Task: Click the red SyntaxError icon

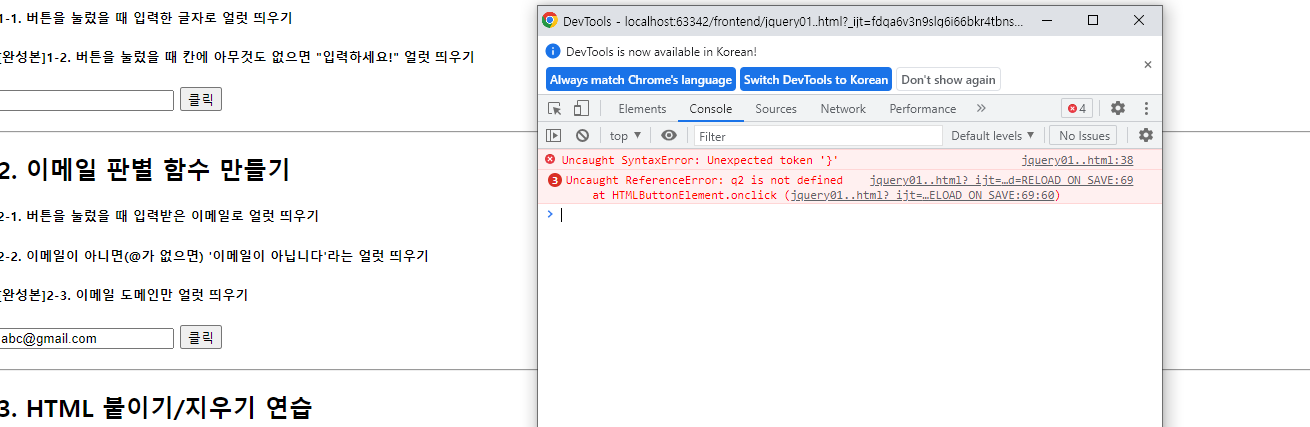Action: coord(550,159)
